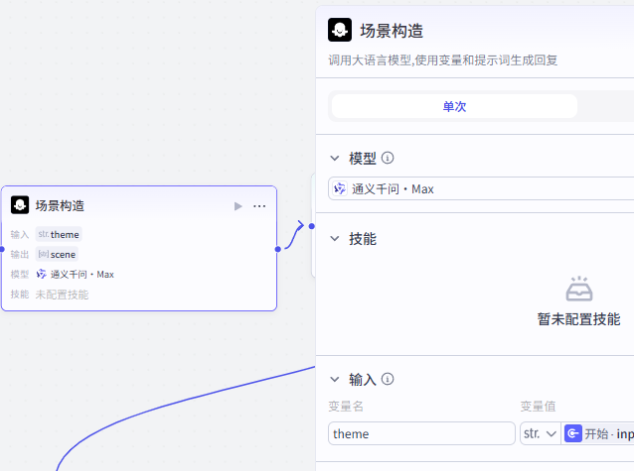Viewport: 641px width, 471px height.
Task: Run the 场景构造 node with play icon
Action: pos(238,206)
